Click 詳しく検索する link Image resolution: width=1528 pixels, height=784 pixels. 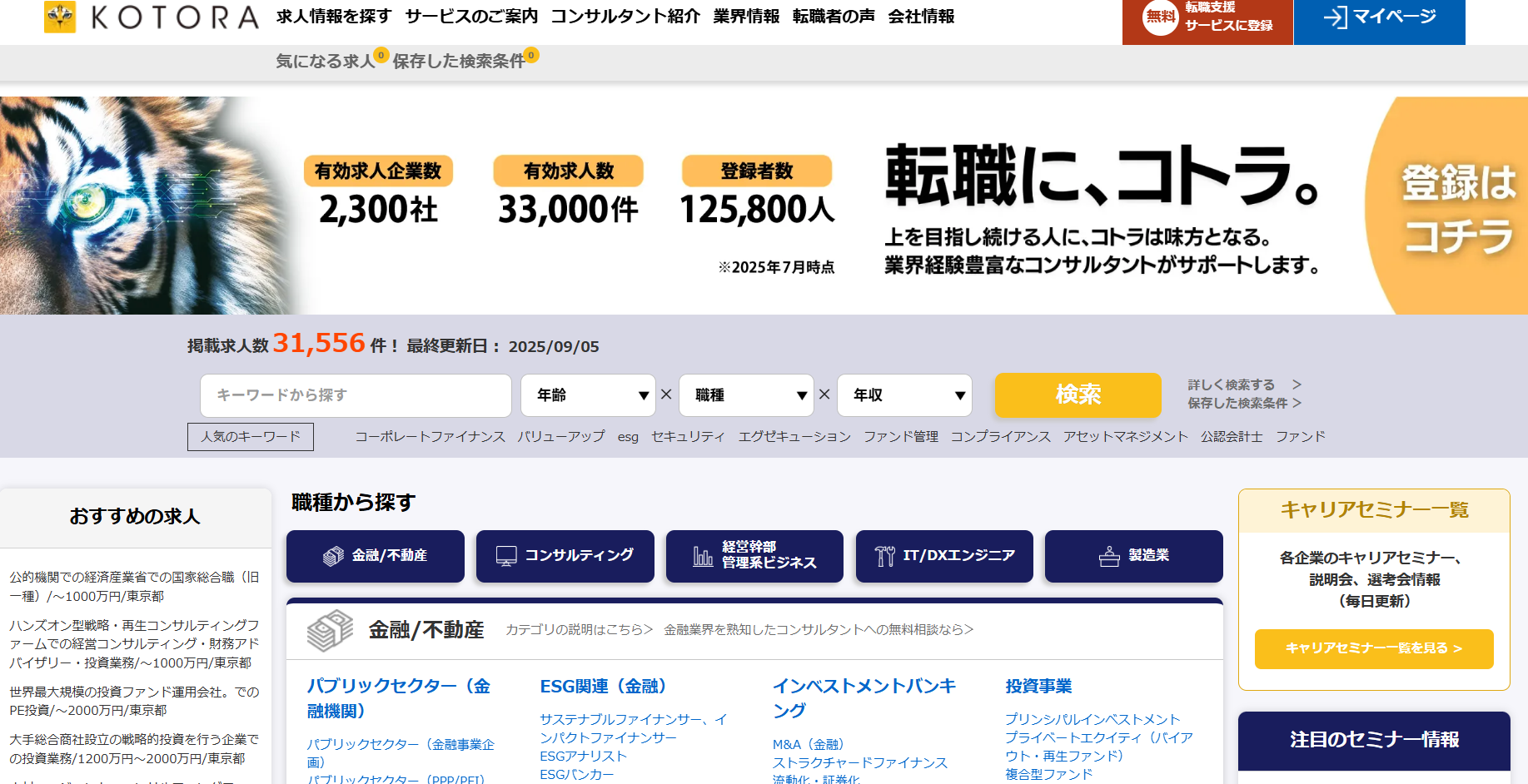point(1244,385)
